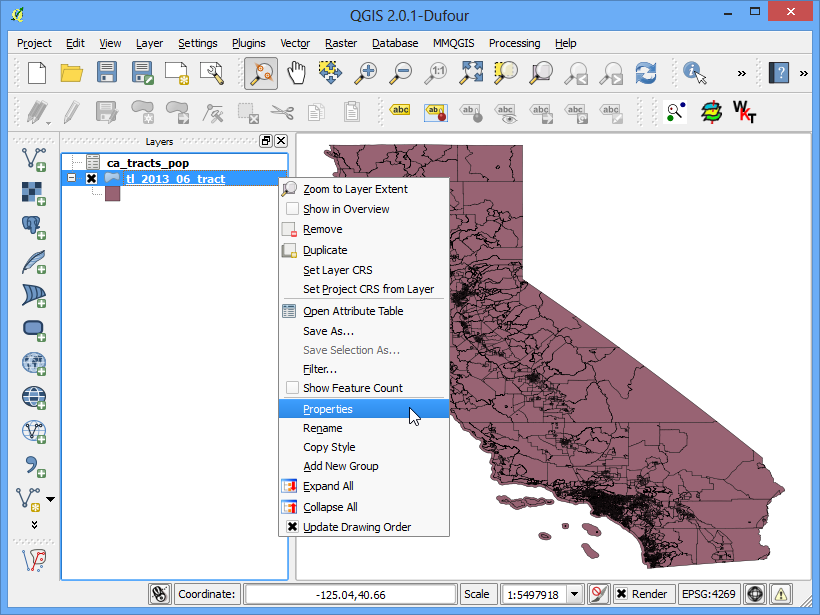Screen dimensions: 820x615
Task: Open the New Shapefile Layer dropdown arrow
Action: click(x=50, y=499)
